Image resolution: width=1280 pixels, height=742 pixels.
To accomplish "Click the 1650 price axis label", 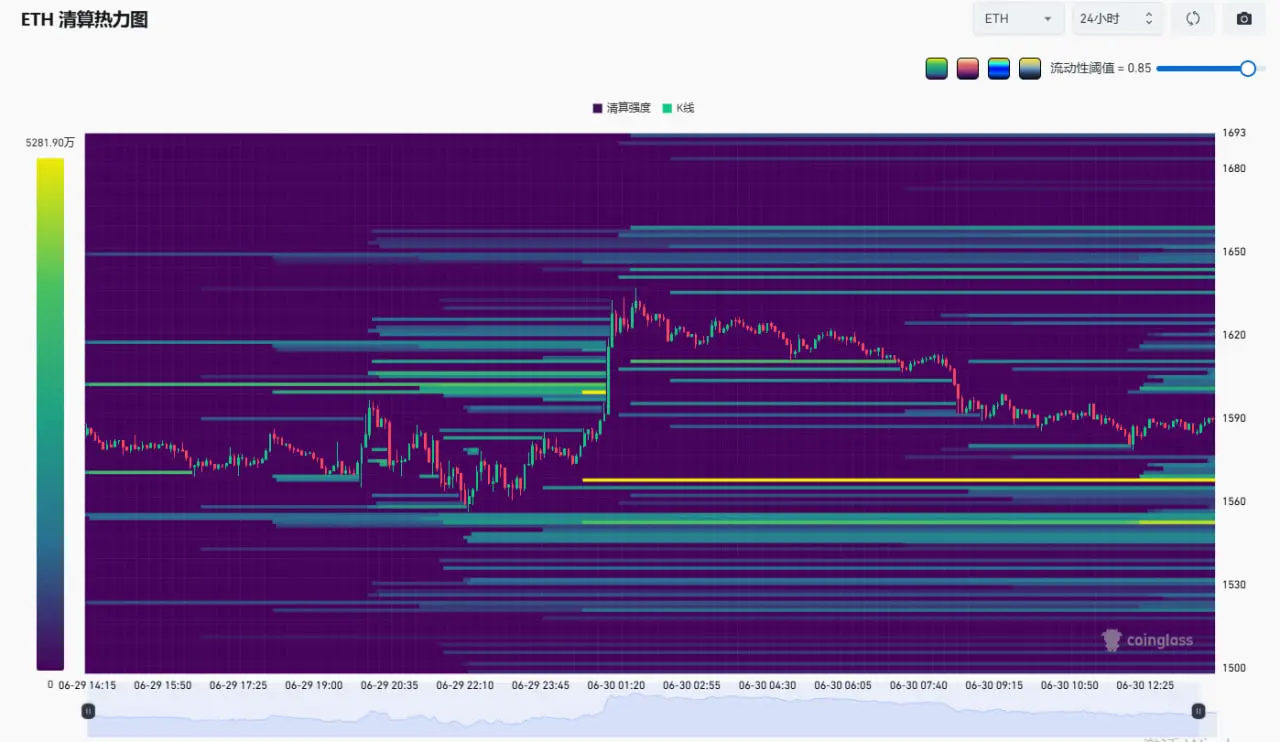I will (x=1233, y=251).
